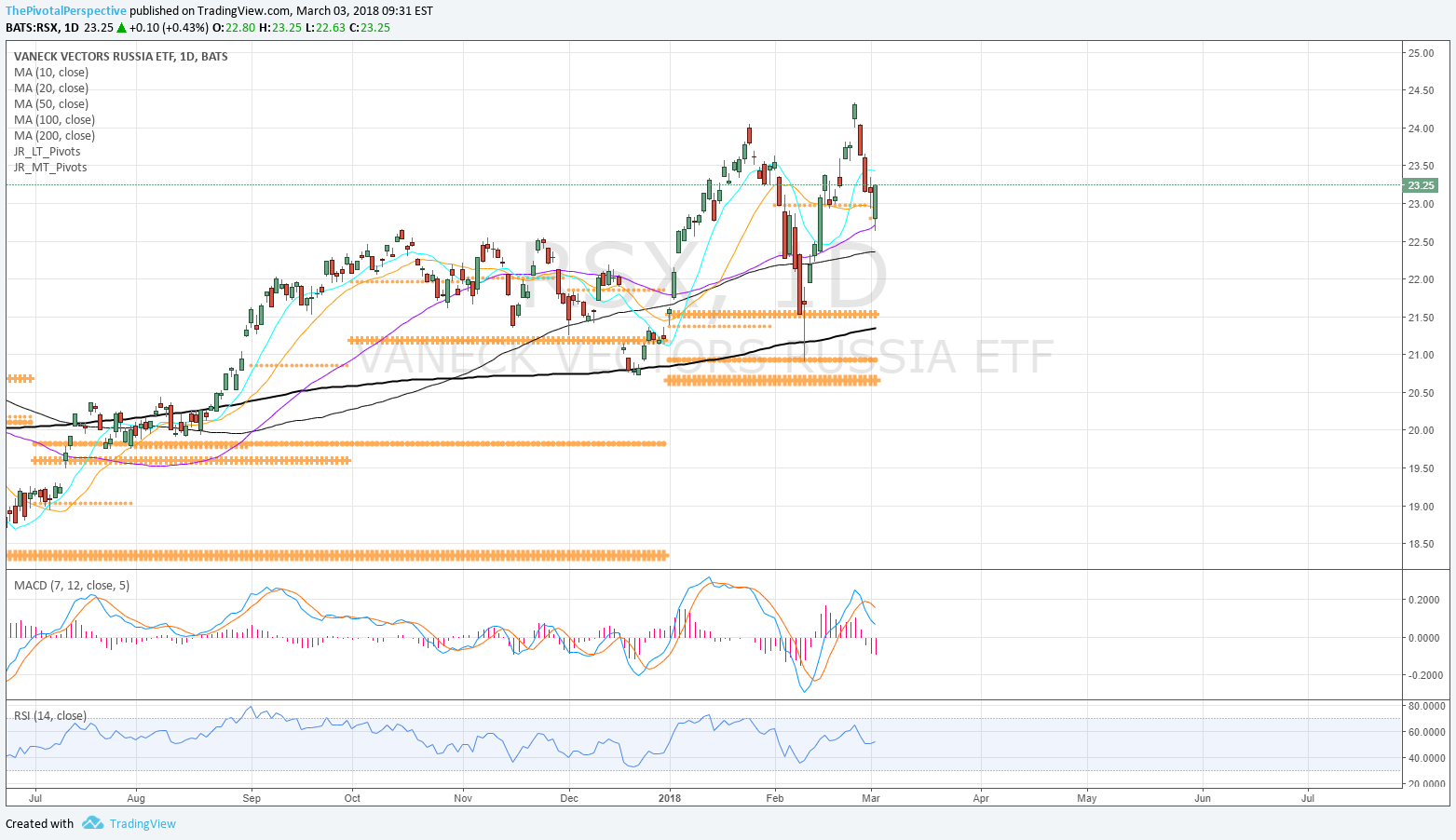Select the BATS:RSX, 1D symbol text

(43, 28)
